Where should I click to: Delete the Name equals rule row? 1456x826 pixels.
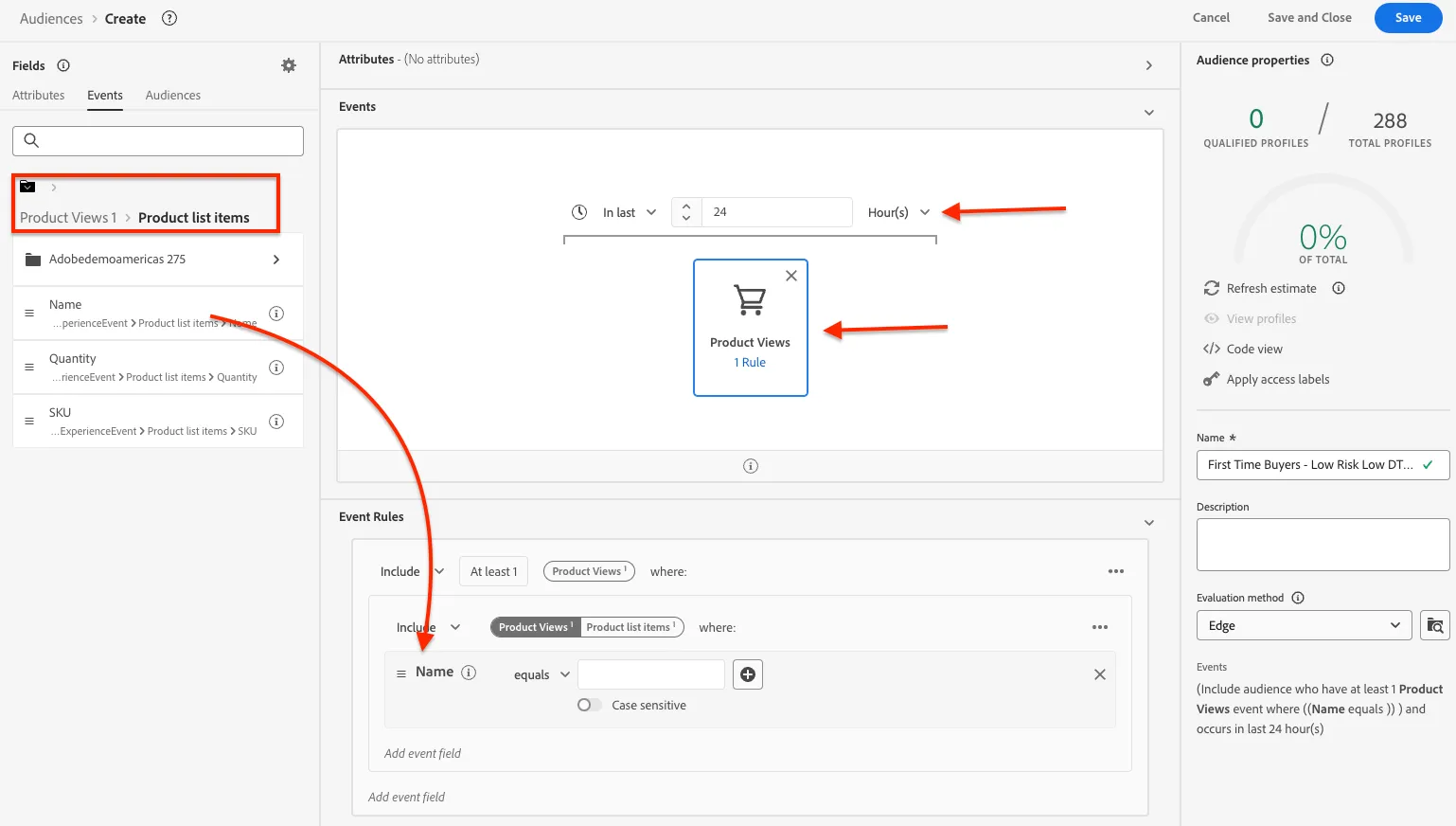pyautogui.click(x=1100, y=674)
